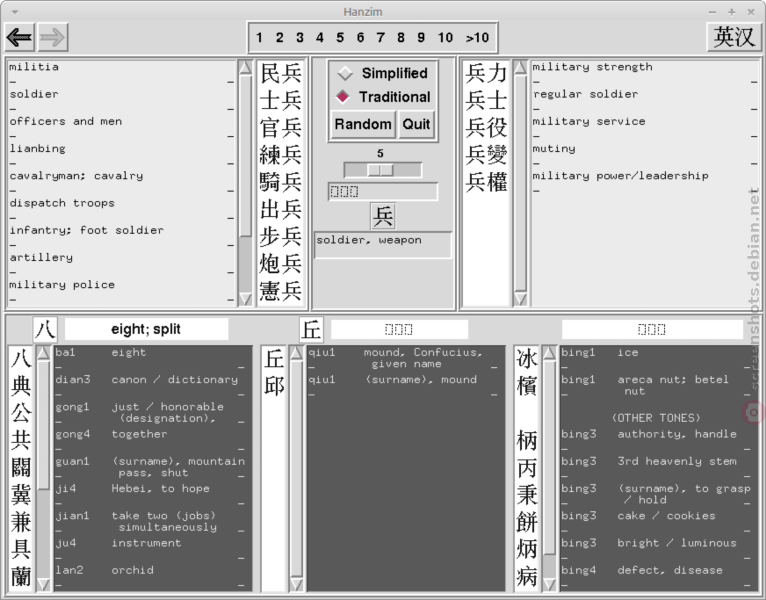
Task: Click the down arrow of left compounds scrollbar
Action: tap(245, 299)
